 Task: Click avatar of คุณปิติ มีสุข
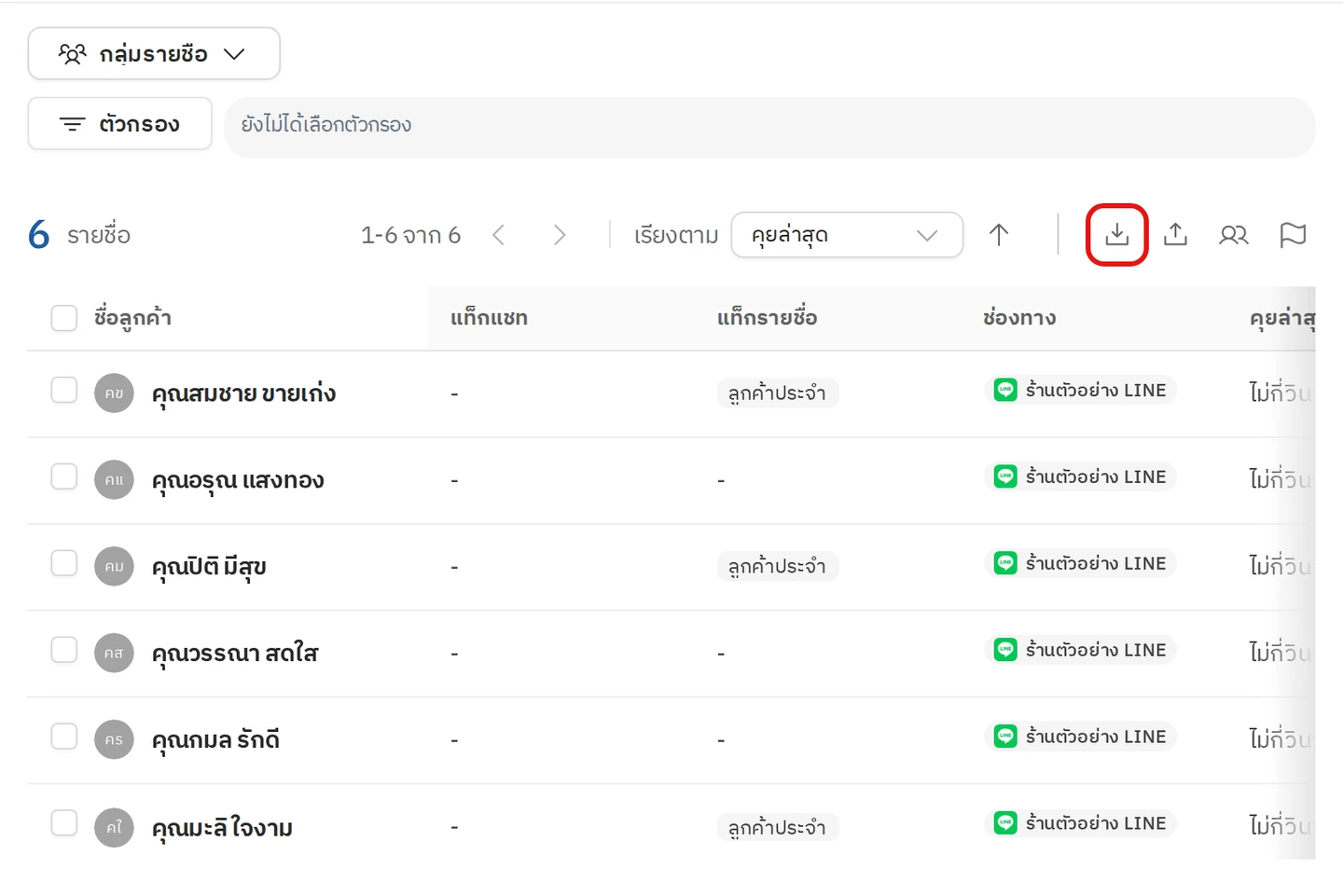(x=114, y=567)
